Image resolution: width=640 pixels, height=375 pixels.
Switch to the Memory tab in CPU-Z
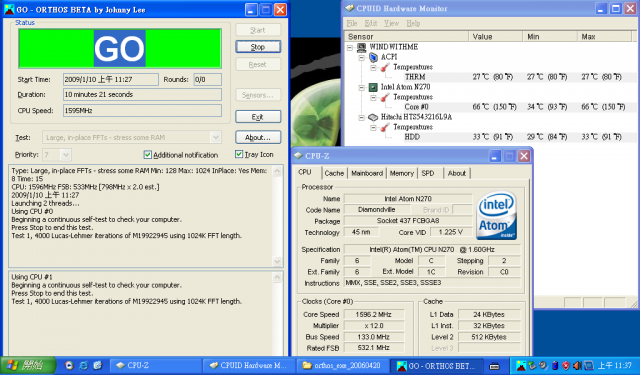tap(402, 173)
